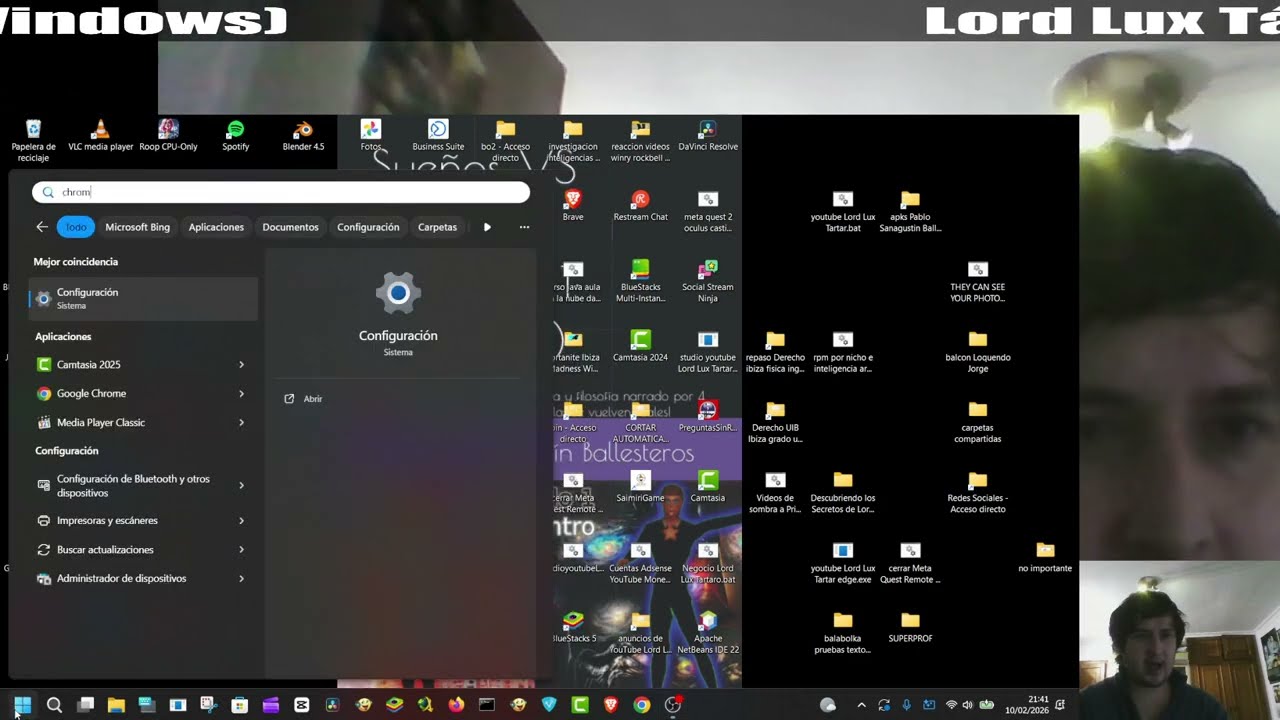1280x720 pixels.
Task: Switch to Configuración filter tab
Action: click(368, 227)
